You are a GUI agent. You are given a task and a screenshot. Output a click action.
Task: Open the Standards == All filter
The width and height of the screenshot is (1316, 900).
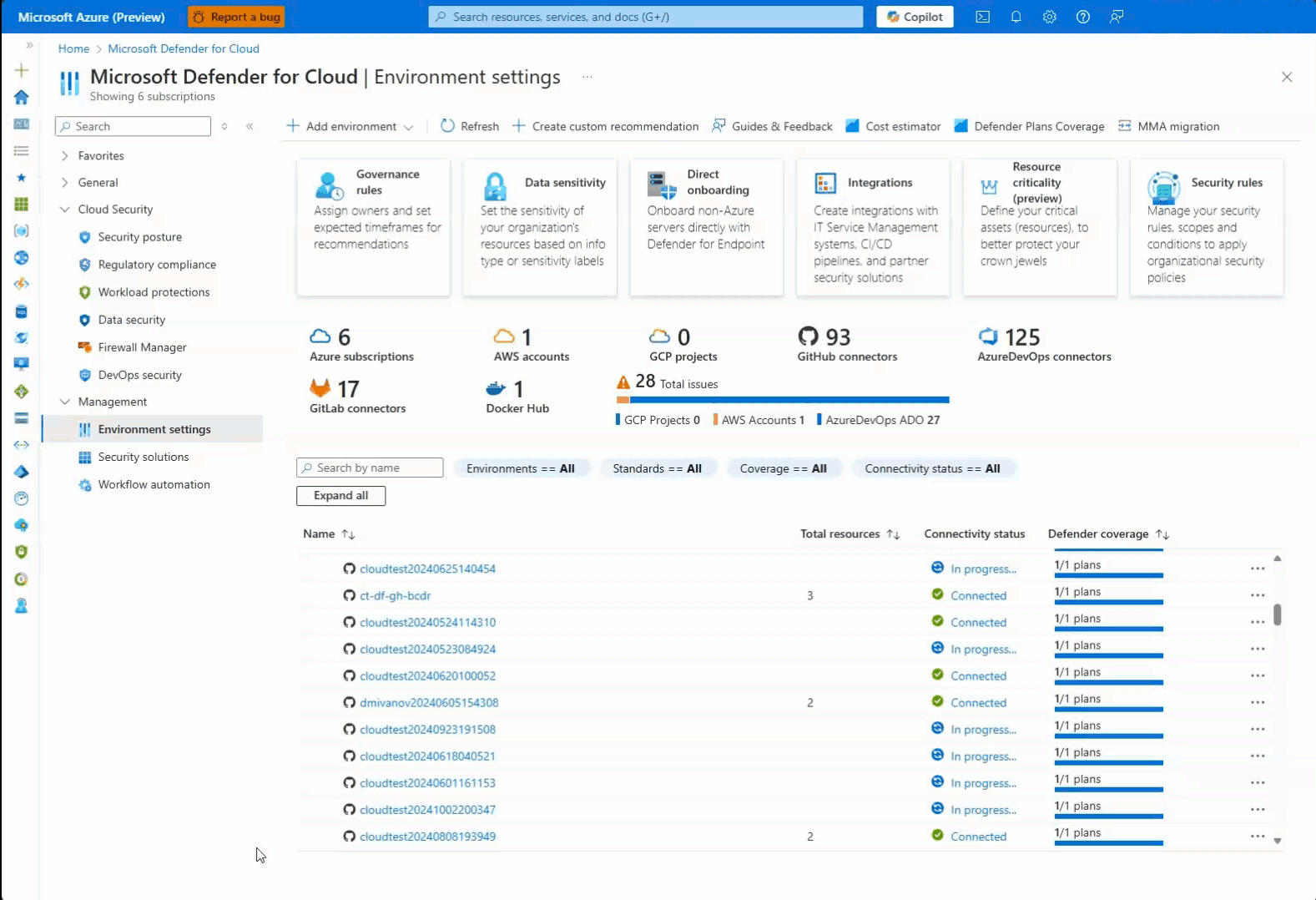pos(658,468)
